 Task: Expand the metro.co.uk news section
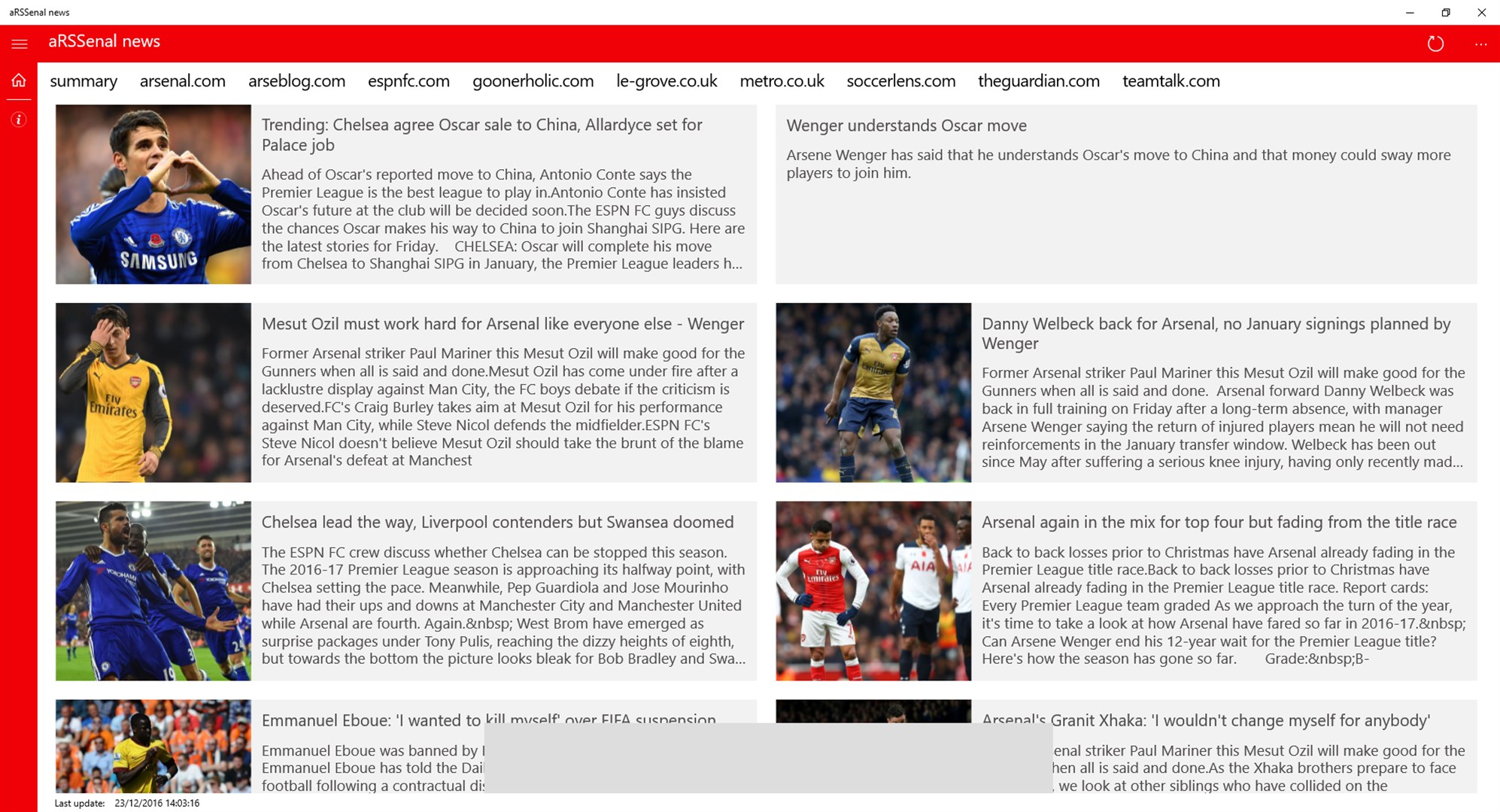point(781,81)
